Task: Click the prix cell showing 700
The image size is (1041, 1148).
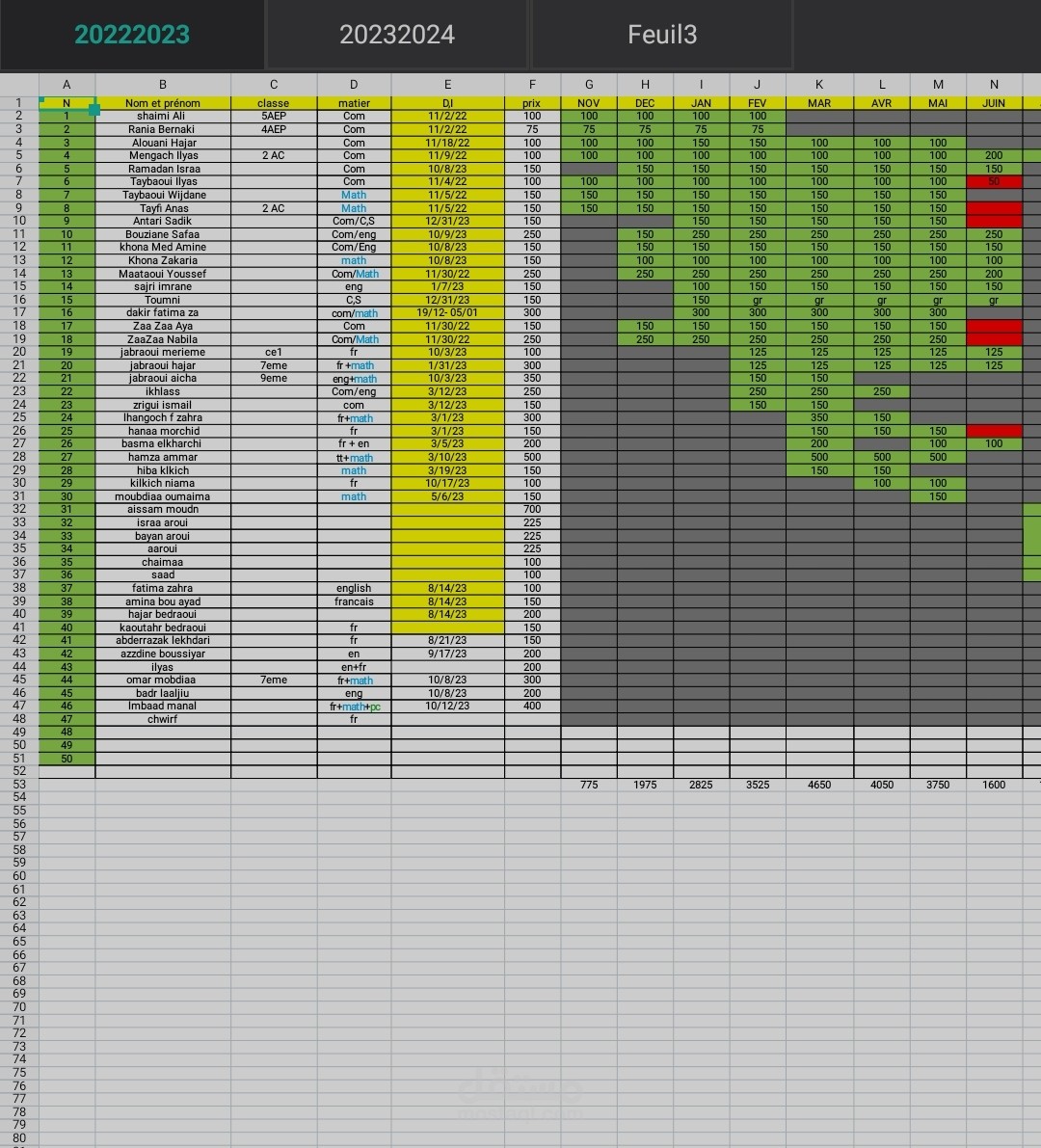Action: click(532, 510)
